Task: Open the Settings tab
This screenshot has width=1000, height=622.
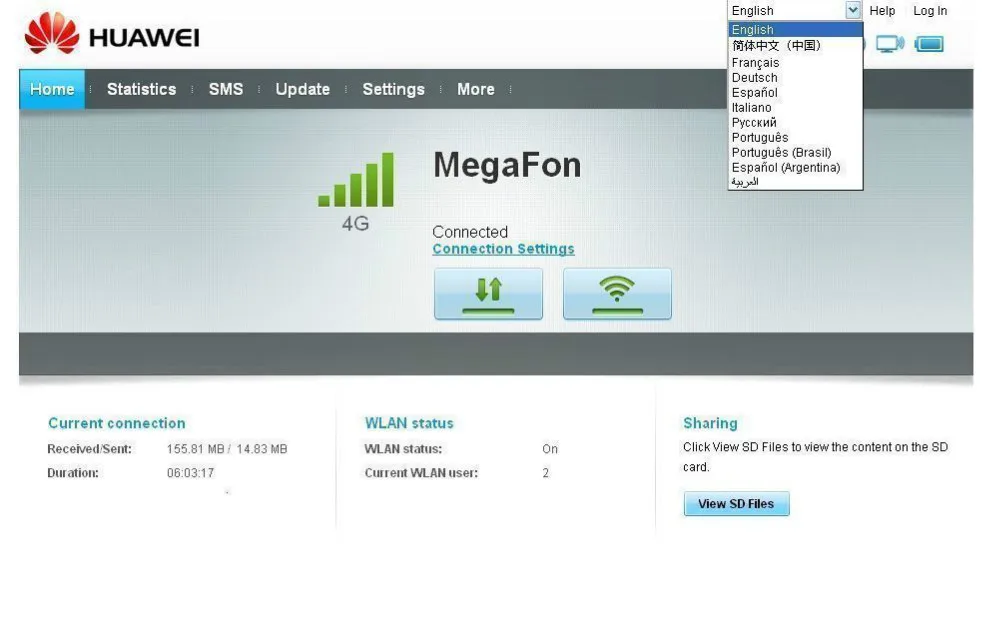Action: click(393, 89)
